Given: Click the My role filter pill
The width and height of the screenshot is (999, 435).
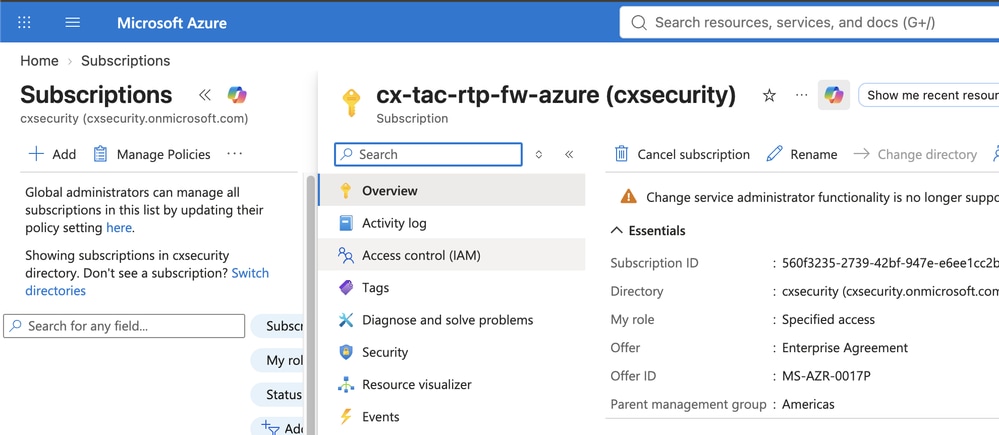Looking at the screenshot, I should (278, 360).
